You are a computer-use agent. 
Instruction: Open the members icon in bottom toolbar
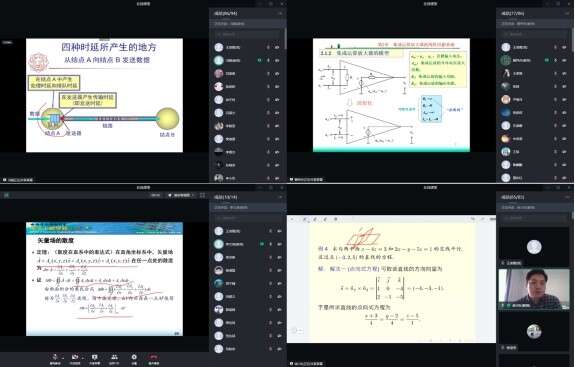pos(114,357)
